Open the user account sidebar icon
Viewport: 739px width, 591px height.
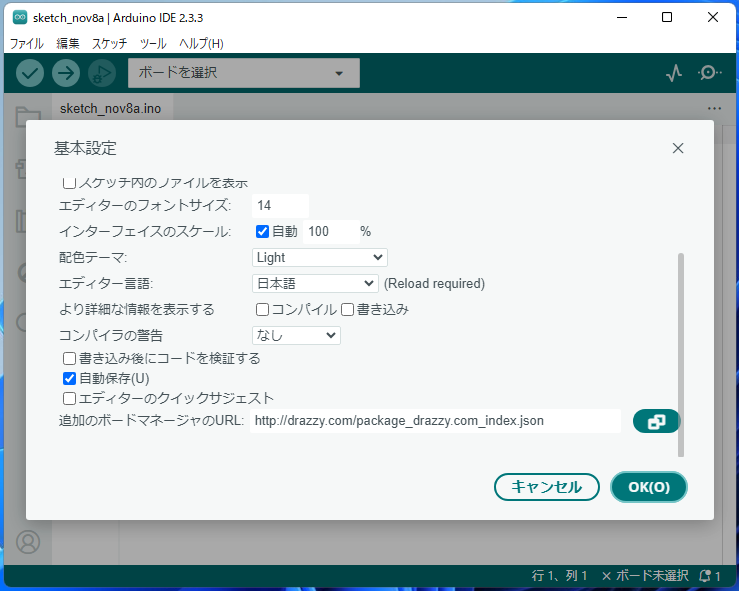[28, 542]
